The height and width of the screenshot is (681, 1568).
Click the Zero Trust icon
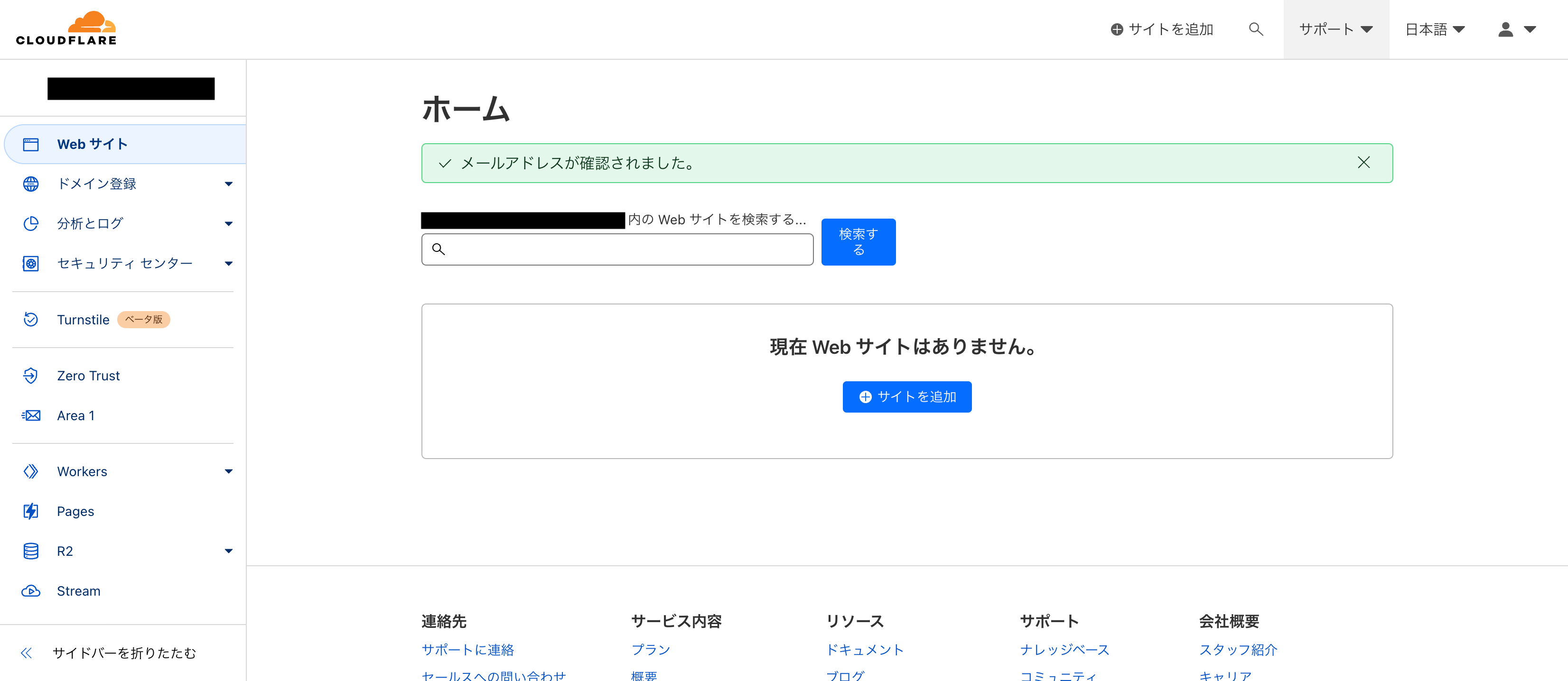tap(31, 377)
